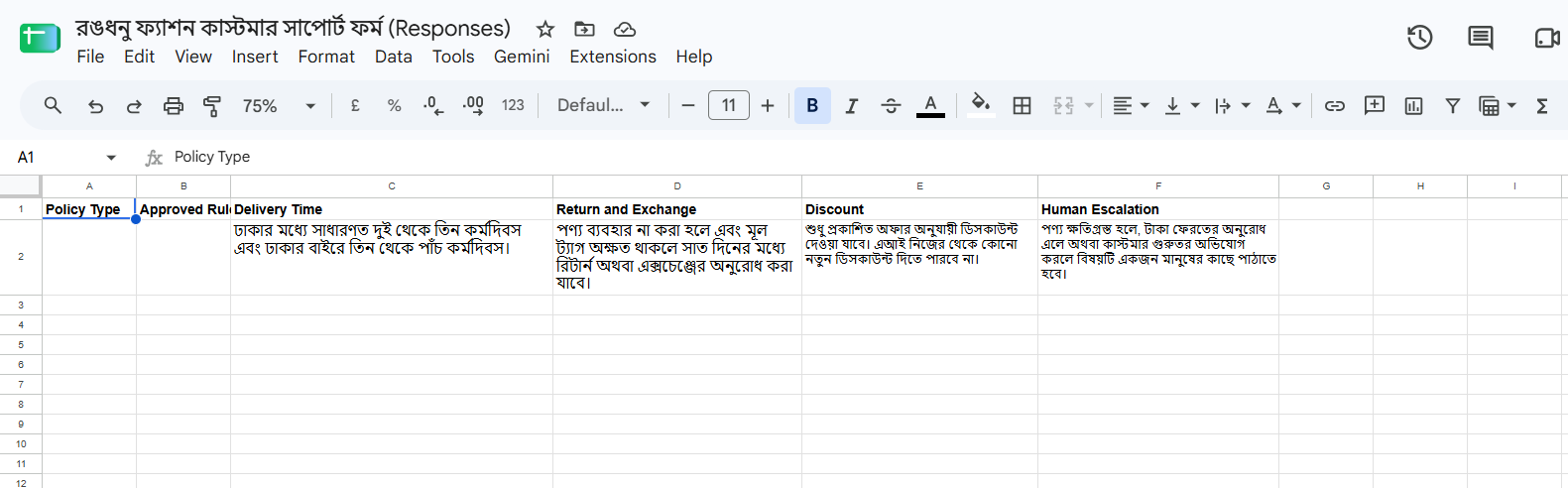Open the Gemini menu
1568x488 pixels.
[522, 57]
